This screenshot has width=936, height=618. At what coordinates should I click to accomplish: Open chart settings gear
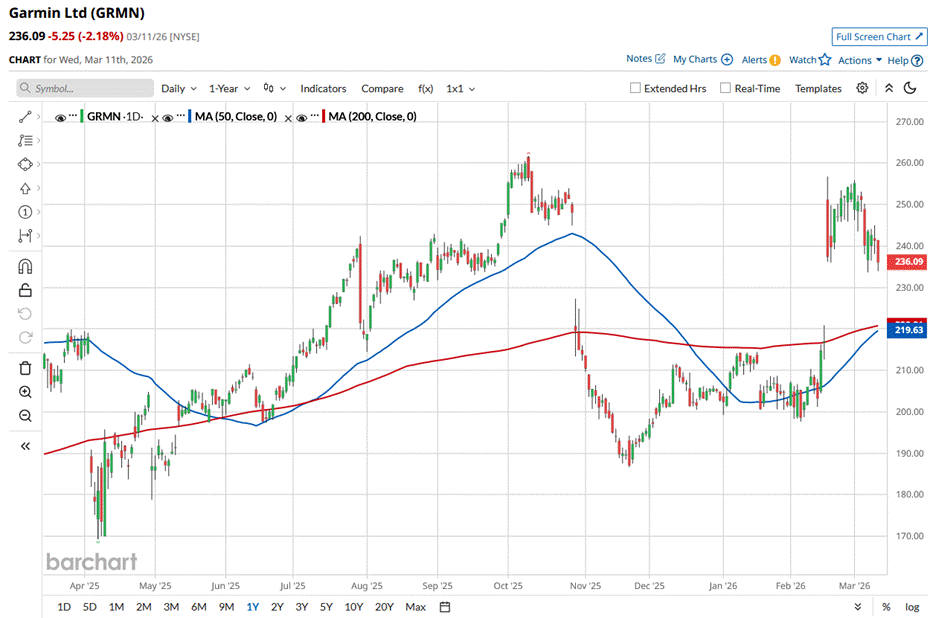pyautogui.click(x=862, y=88)
